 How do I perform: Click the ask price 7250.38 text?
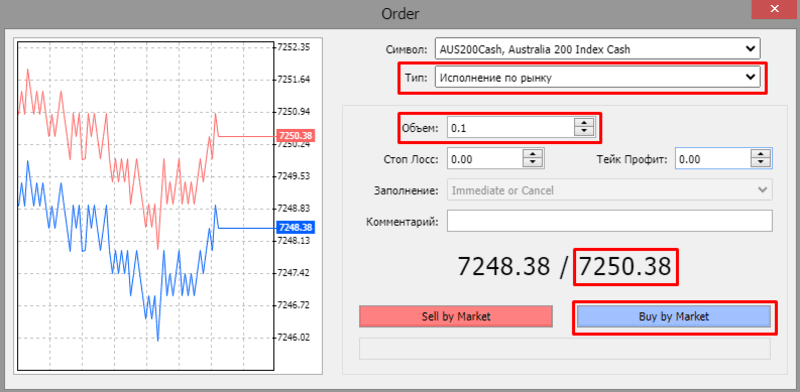pyautogui.click(x=626, y=266)
